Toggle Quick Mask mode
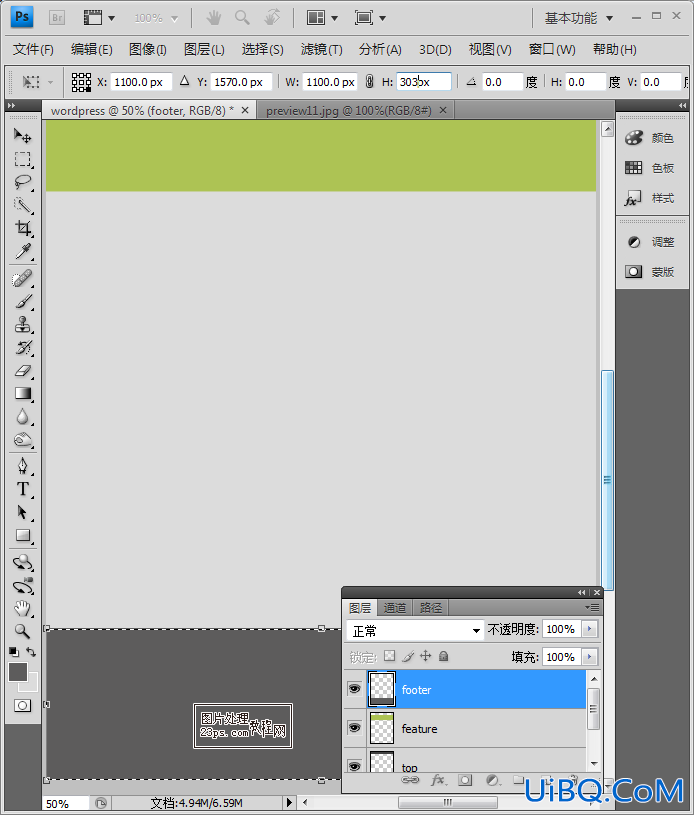This screenshot has height=815, width=694. coord(22,705)
